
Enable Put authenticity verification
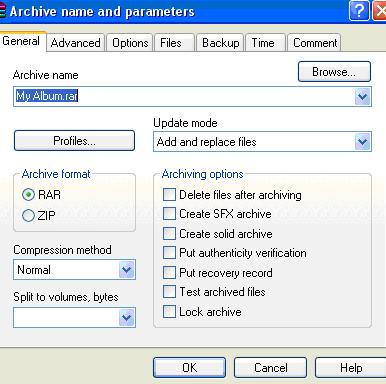pyautogui.click(x=169, y=253)
